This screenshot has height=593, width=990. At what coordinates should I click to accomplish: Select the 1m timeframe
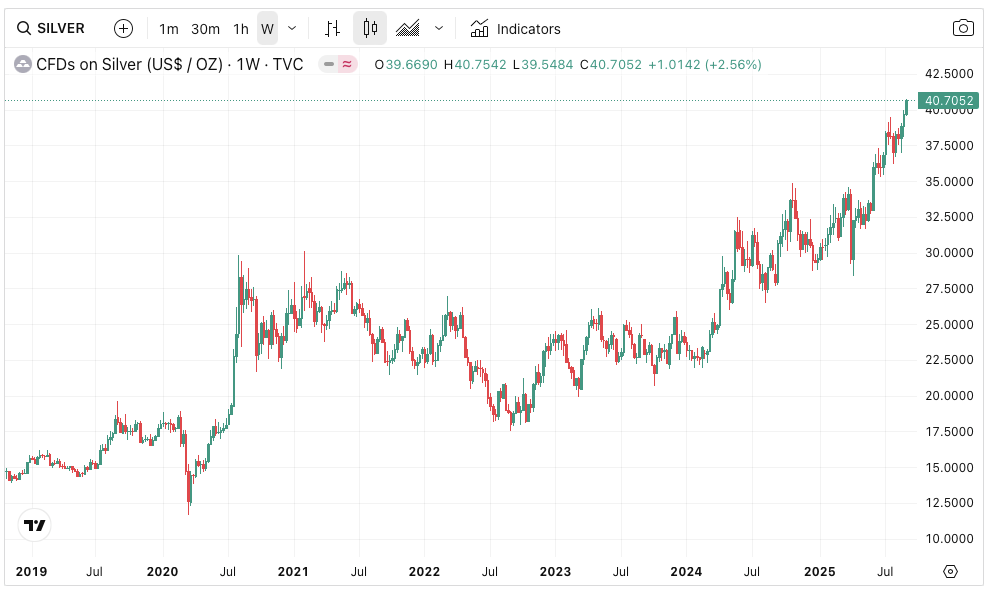[169, 28]
